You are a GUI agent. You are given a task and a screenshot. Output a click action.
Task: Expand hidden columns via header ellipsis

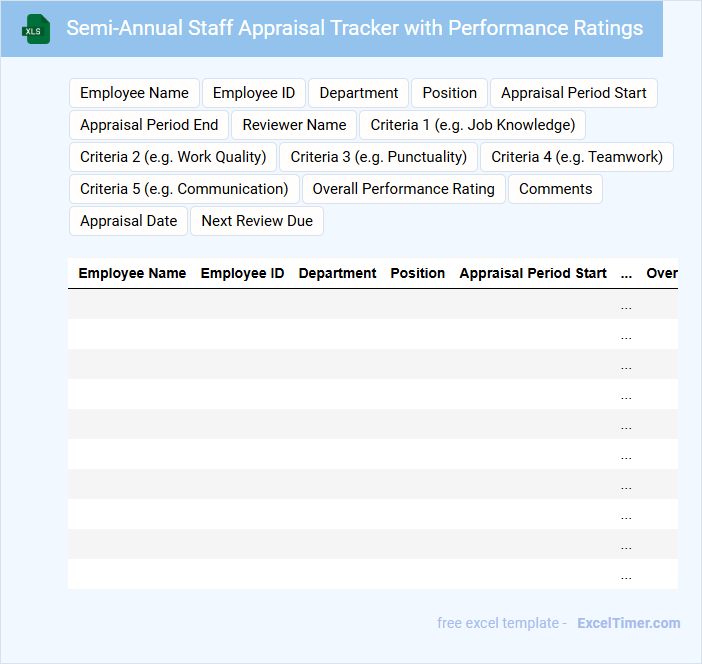pyautogui.click(x=626, y=273)
